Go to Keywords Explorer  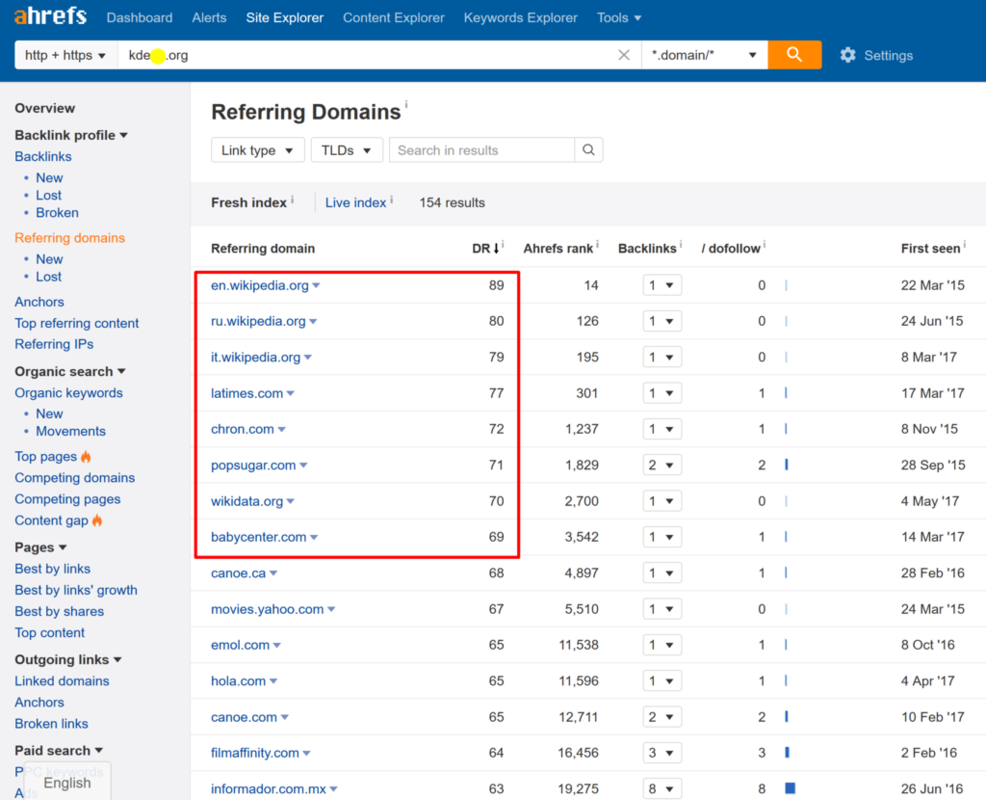coord(521,18)
